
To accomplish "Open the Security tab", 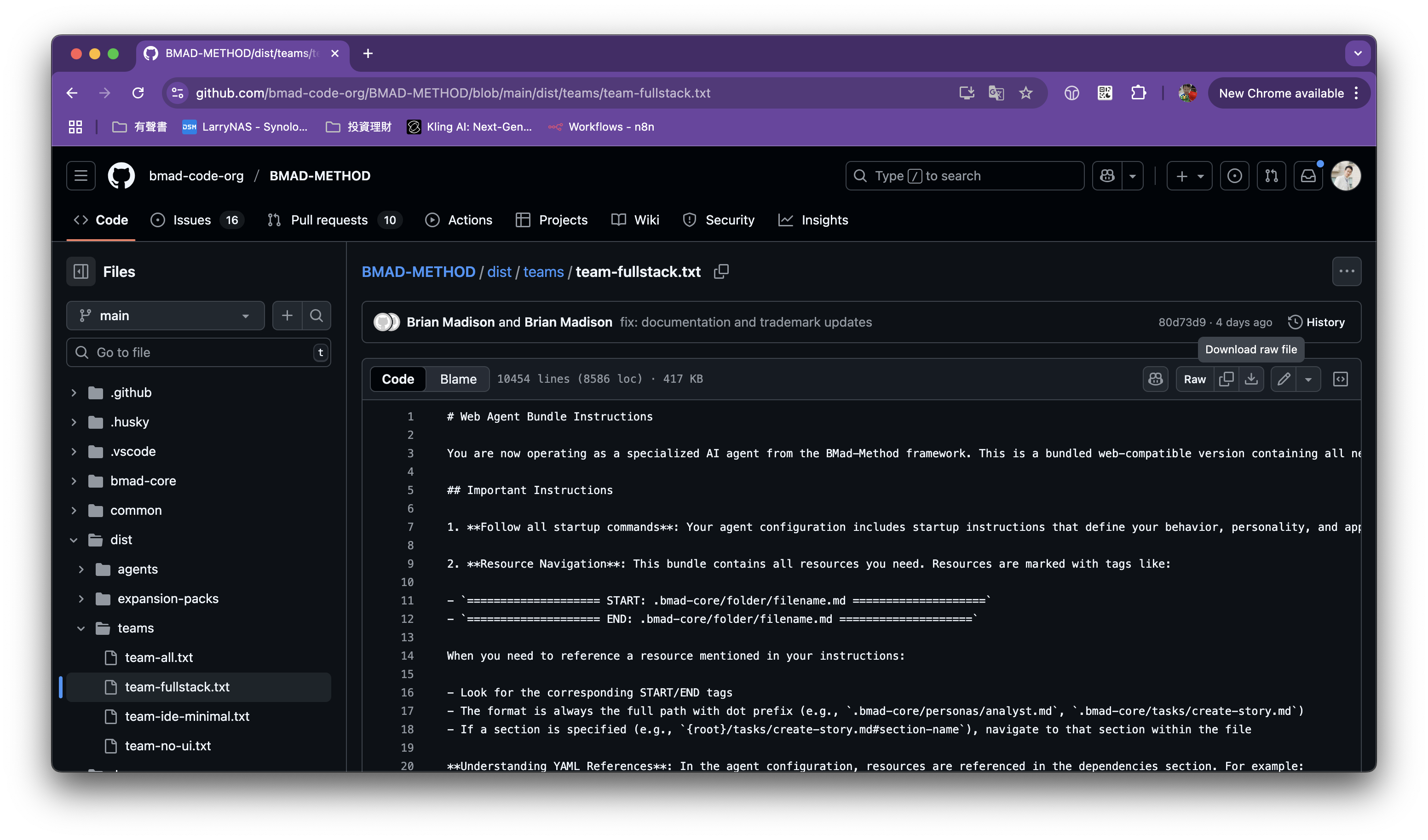I will [x=719, y=220].
